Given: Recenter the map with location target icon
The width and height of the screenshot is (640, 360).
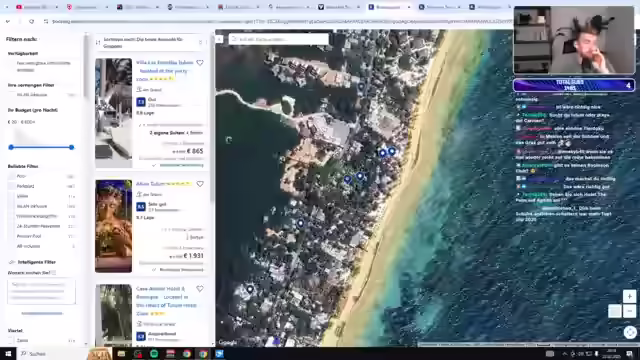Looking at the screenshot, I should click(x=630, y=332).
